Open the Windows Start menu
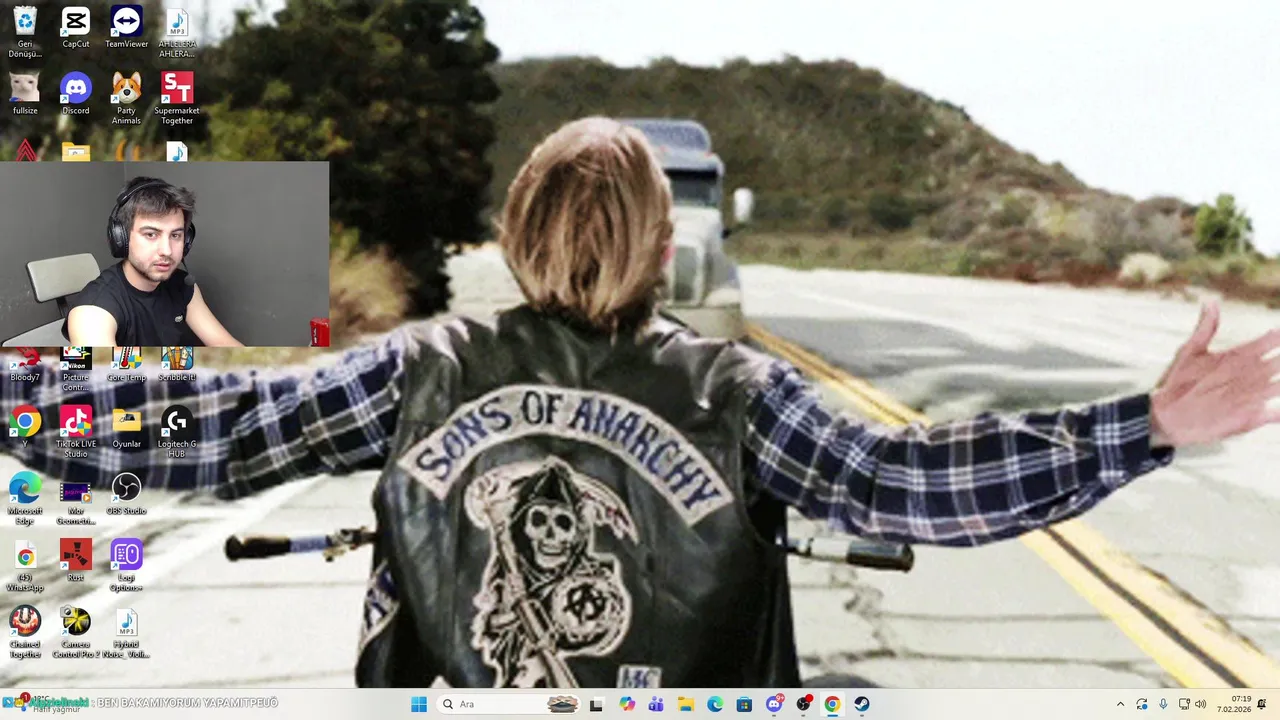1280x720 pixels. (419, 704)
